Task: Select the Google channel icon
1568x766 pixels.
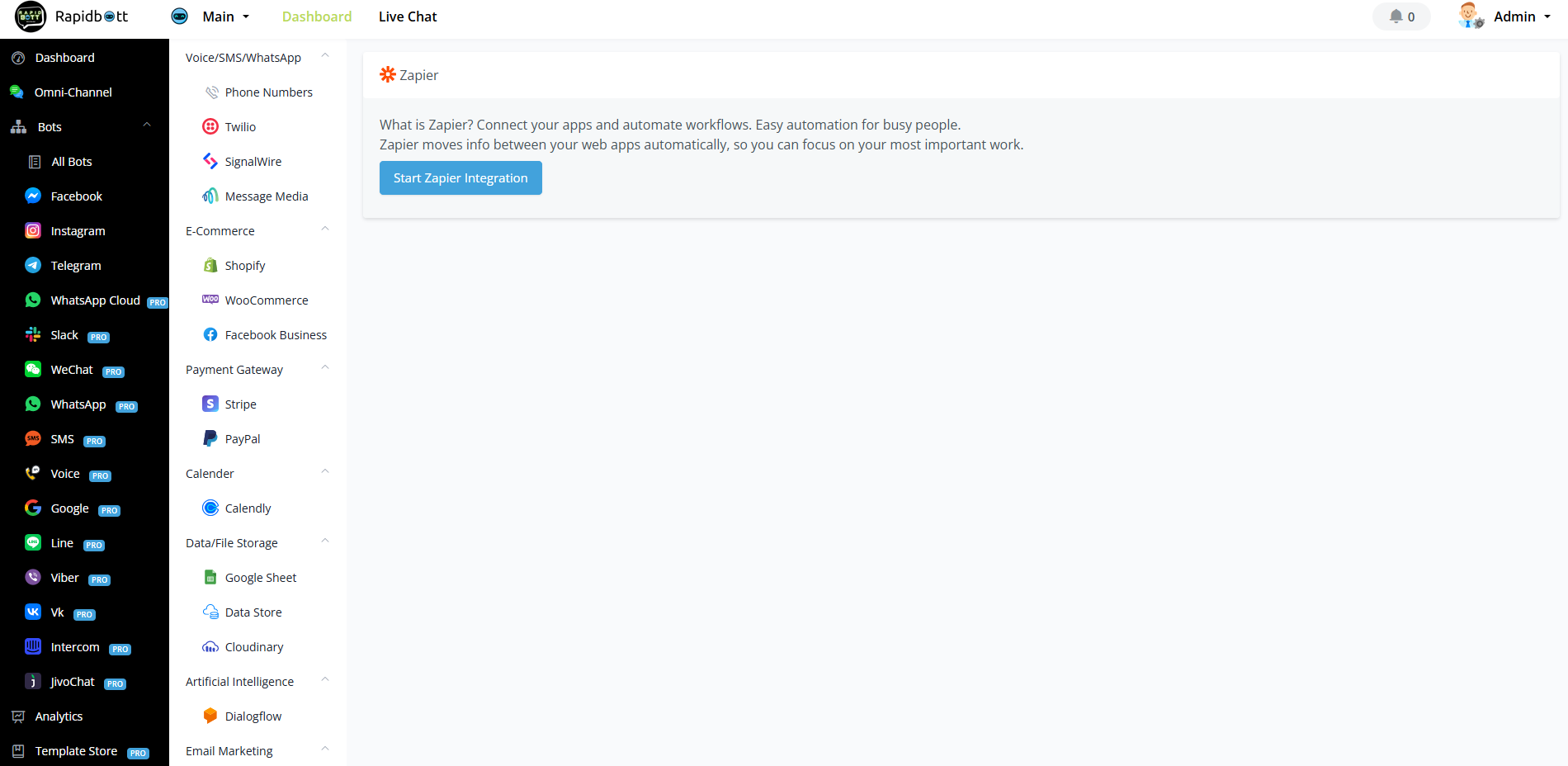Action: click(x=33, y=508)
